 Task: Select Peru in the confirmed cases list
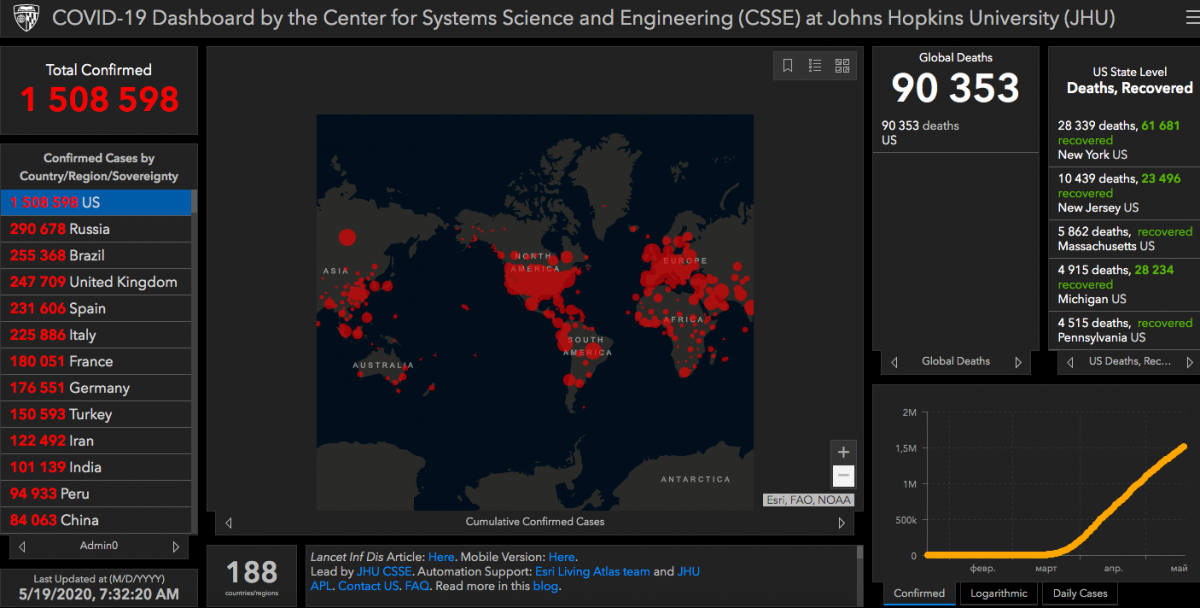[x=96, y=494]
